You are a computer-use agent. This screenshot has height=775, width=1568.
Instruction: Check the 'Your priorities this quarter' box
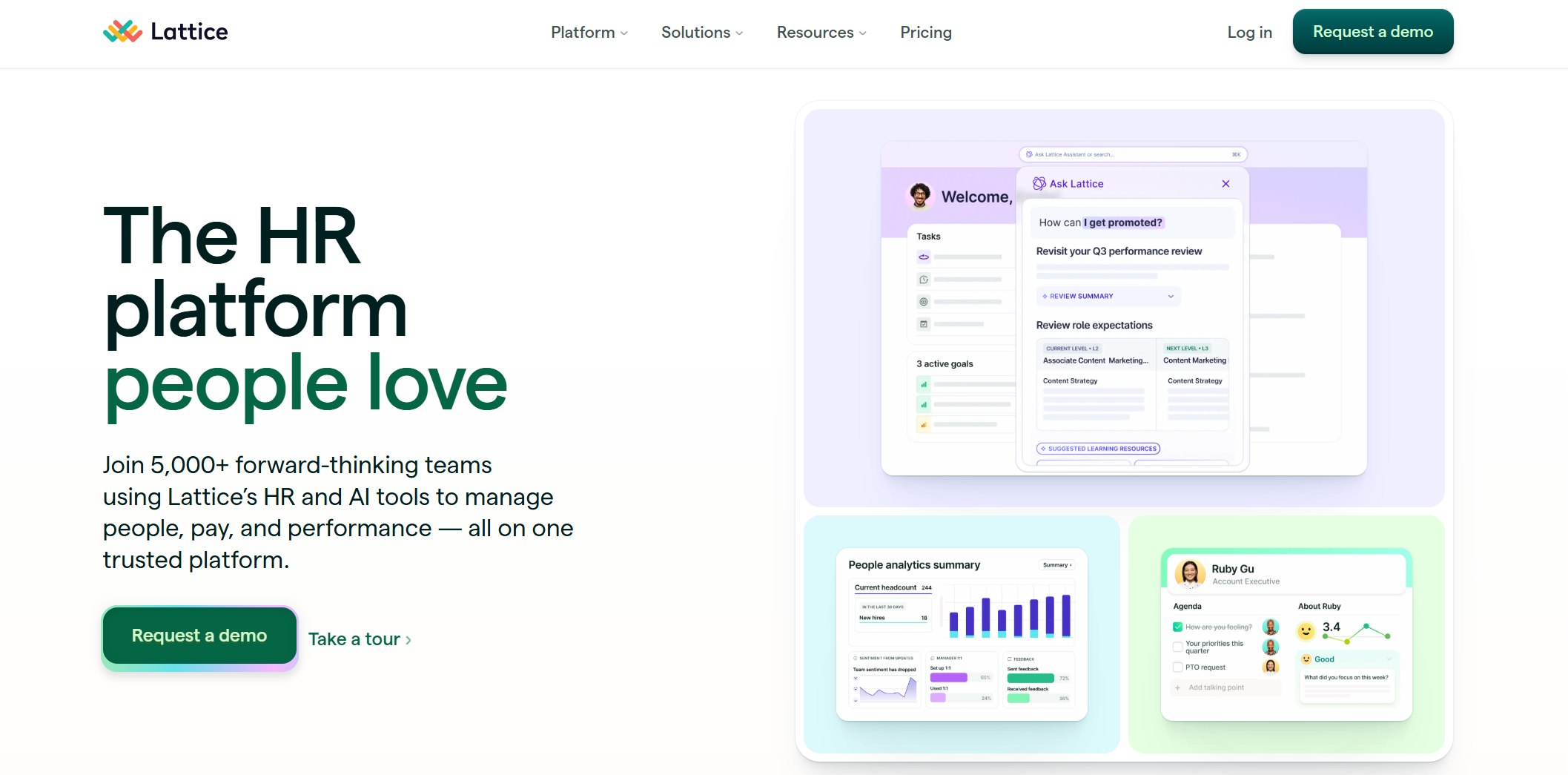tap(1177, 647)
